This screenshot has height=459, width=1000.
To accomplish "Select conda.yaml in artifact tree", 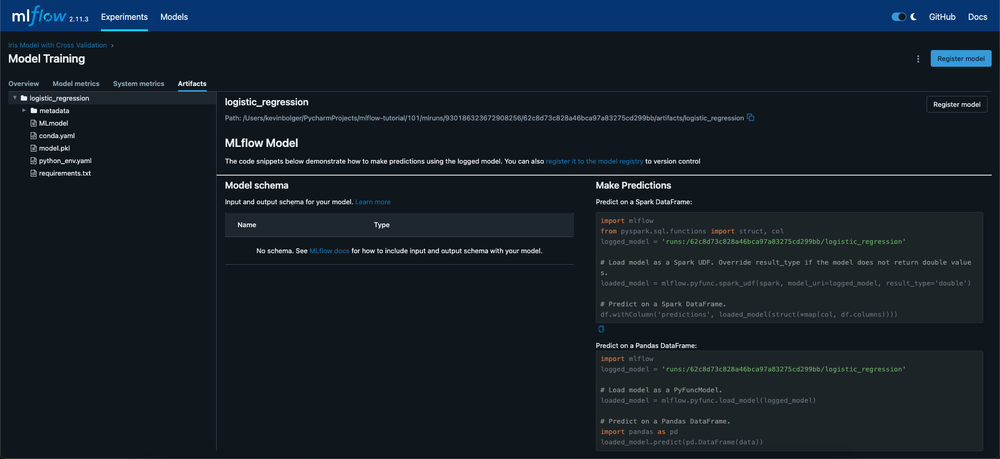I will click(57, 136).
